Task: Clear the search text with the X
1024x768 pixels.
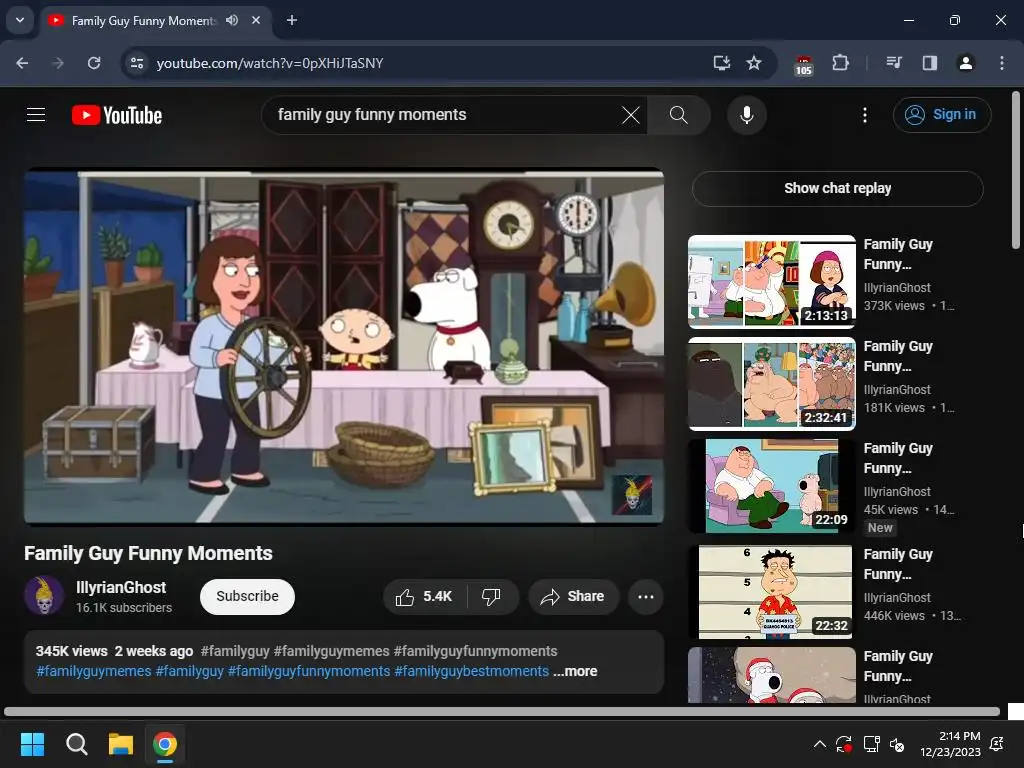Action: [x=630, y=115]
